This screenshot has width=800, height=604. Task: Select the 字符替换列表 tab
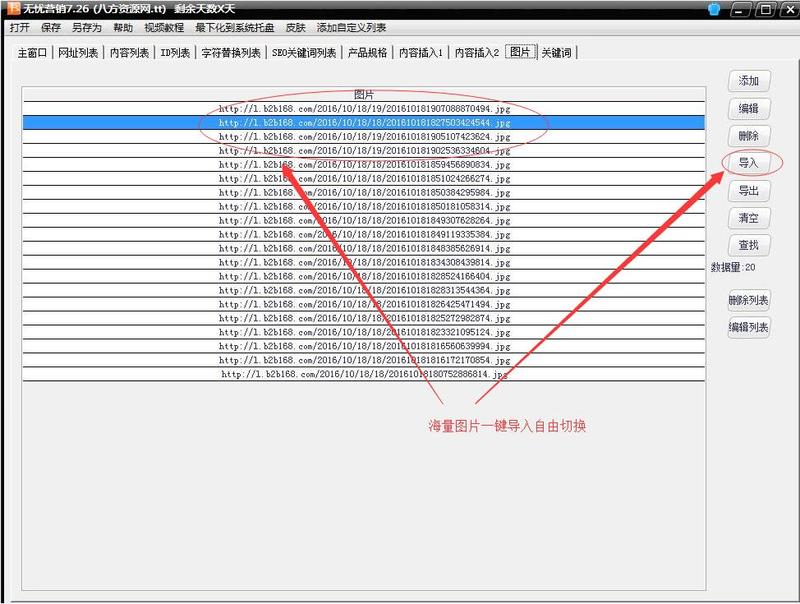tap(231, 53)
